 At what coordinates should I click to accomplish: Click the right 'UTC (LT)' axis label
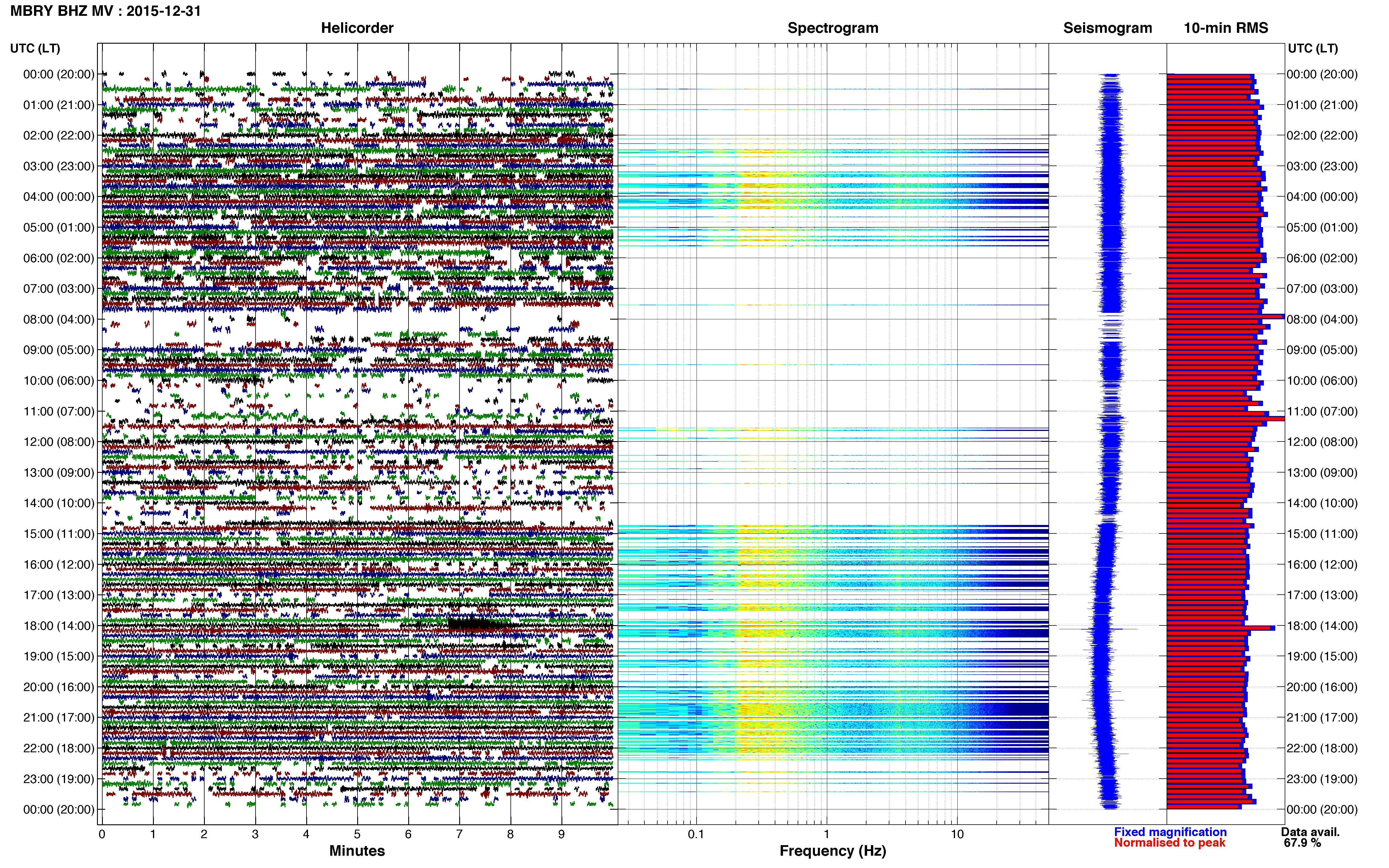coord(1313,48)
